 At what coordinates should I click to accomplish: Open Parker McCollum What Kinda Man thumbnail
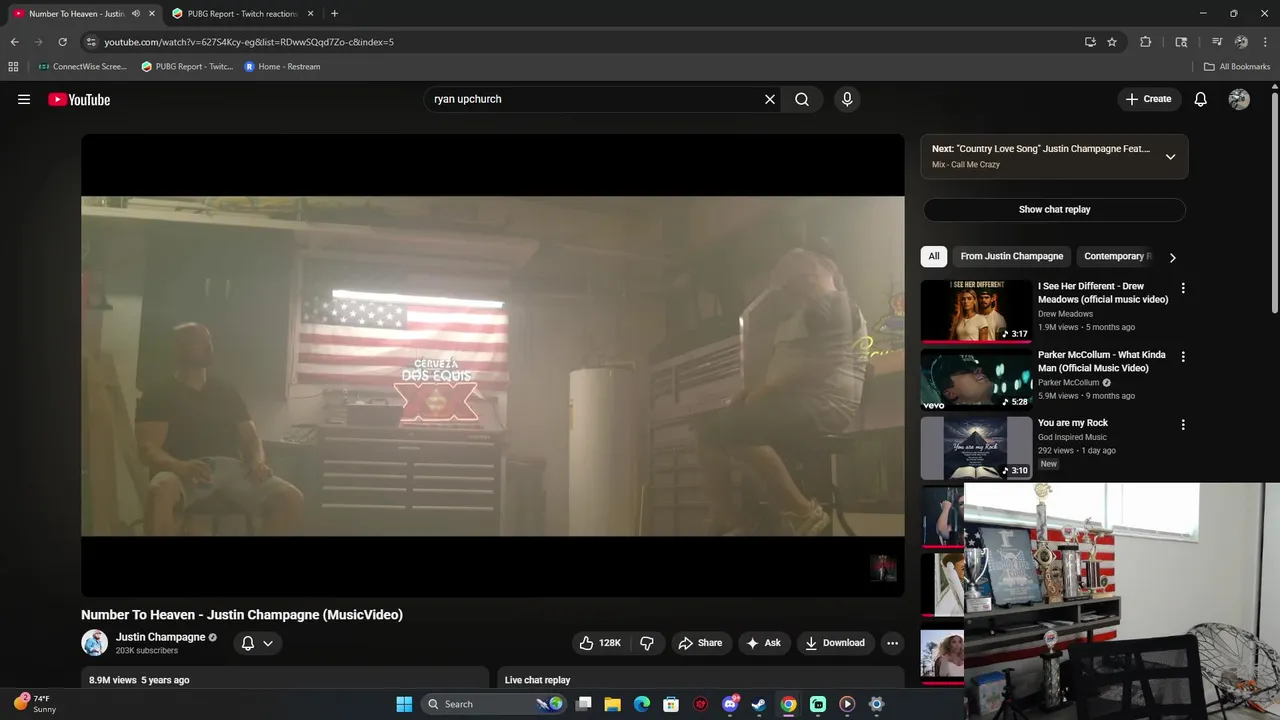[x=976, y=380]
